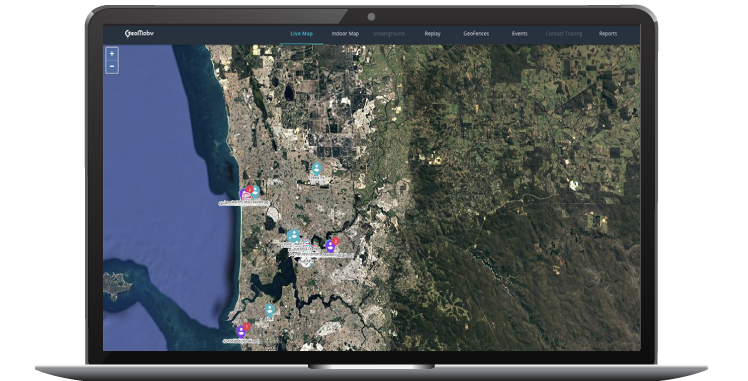Click the red badge on the purple marker east of centre
This screenshot has width=748, height=381.
coord(335,241)
